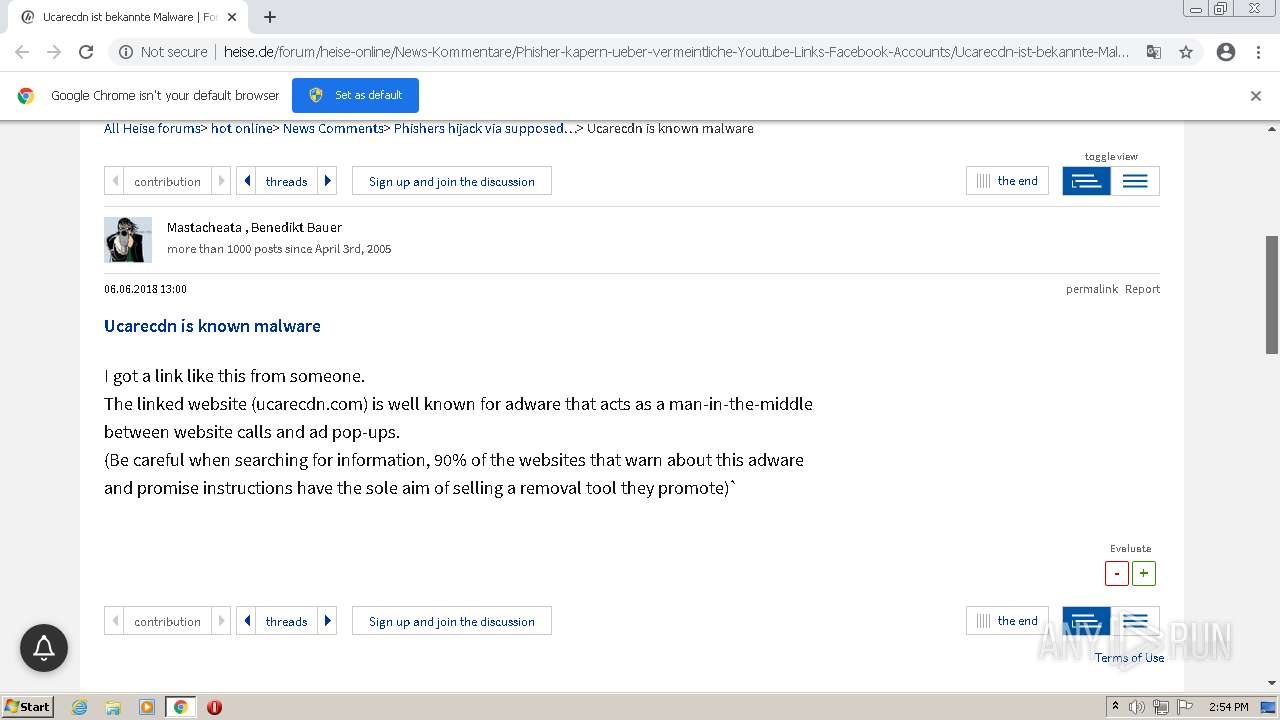Dismiss the default browser notification bar
The width and height of the screenshot is (1280, 720).
coord(1256,96)
